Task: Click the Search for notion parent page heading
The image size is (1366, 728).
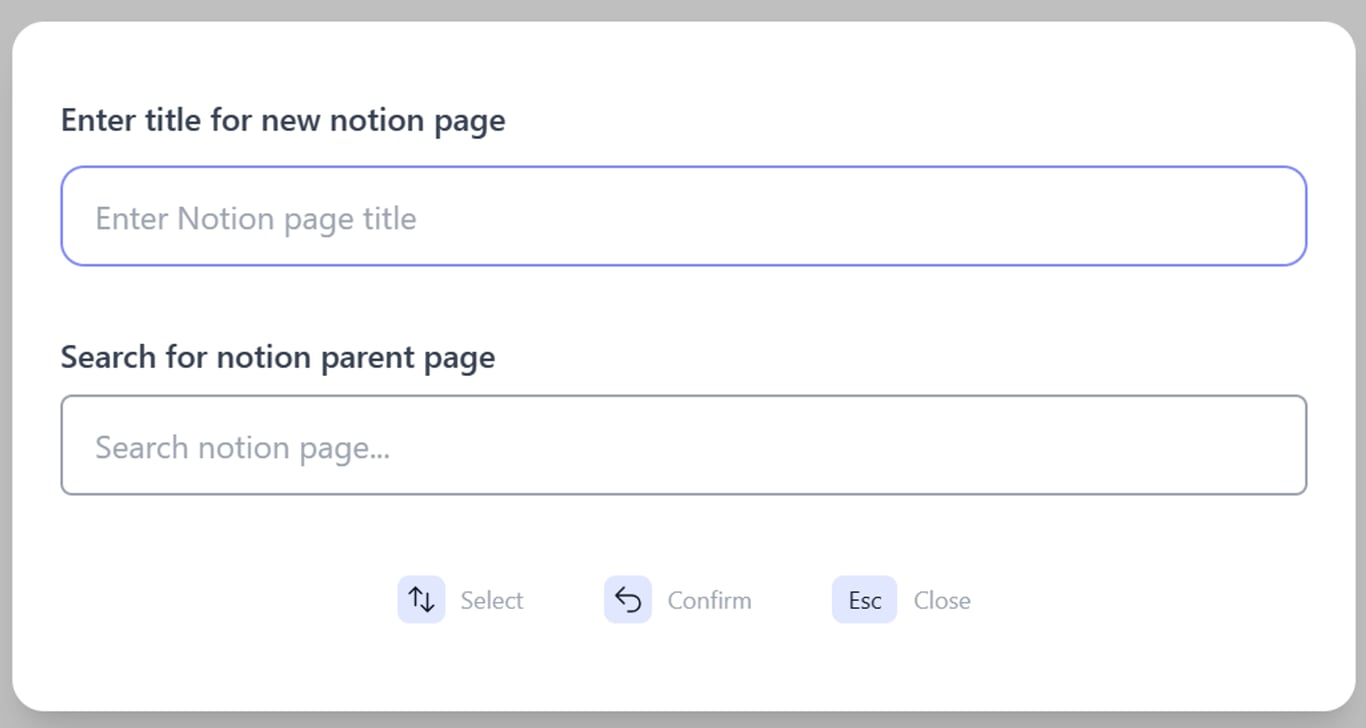Action: click(277, 356)
